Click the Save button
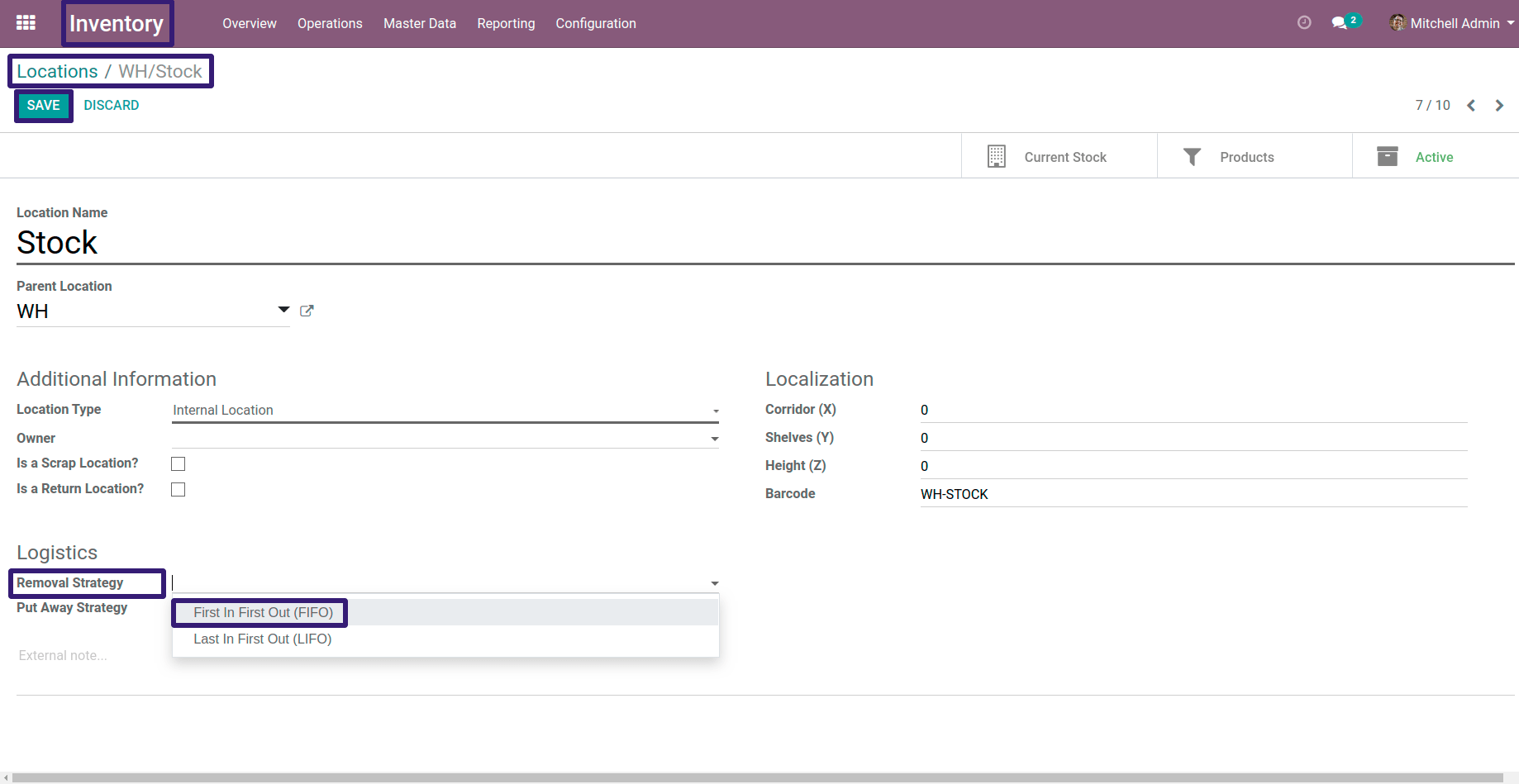Image resolution: width=1519 pixels, height=784 pixels. pos(44,106)
